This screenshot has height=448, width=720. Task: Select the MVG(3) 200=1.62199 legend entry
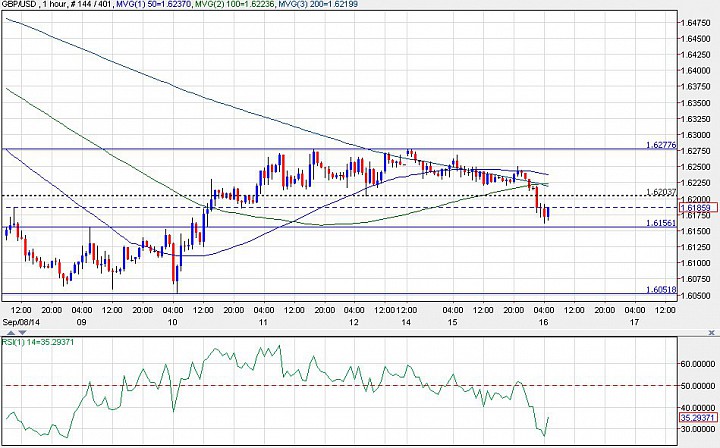click(317, 4)
